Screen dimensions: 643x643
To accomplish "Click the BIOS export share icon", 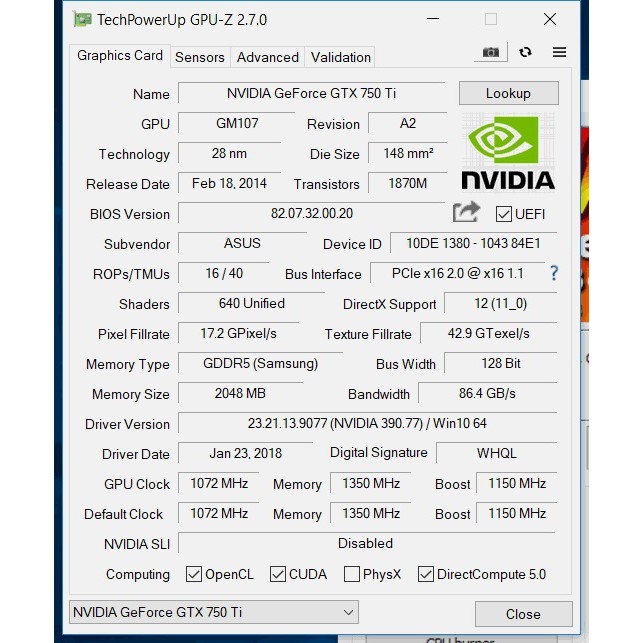I will click(466, 212).
